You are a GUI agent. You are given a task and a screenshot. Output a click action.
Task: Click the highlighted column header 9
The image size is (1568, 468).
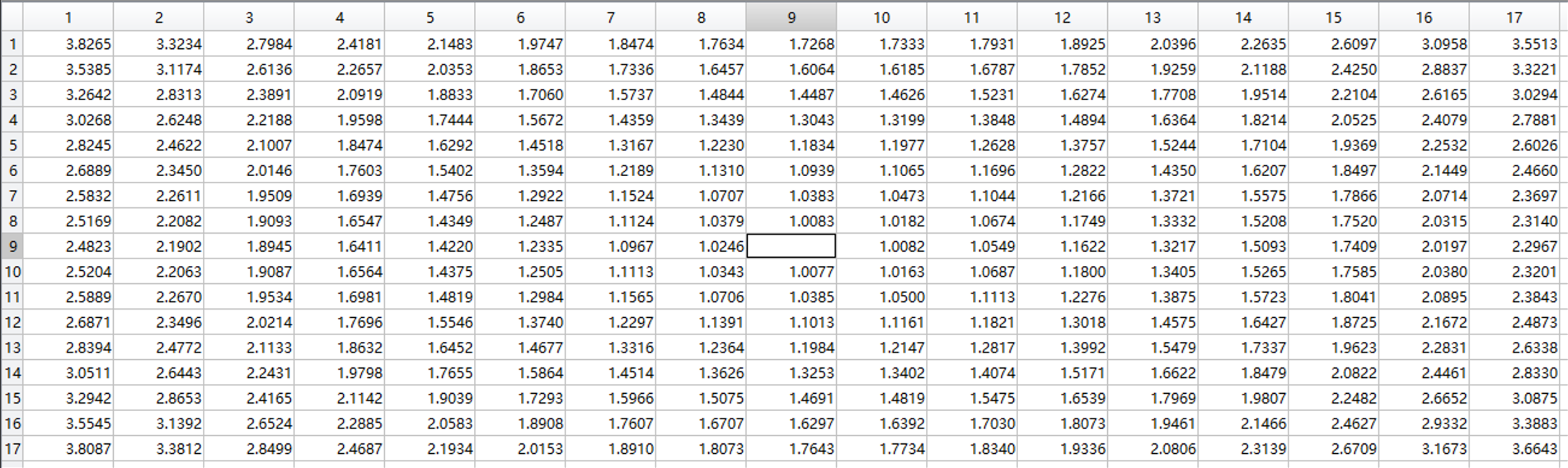point(791,17)
